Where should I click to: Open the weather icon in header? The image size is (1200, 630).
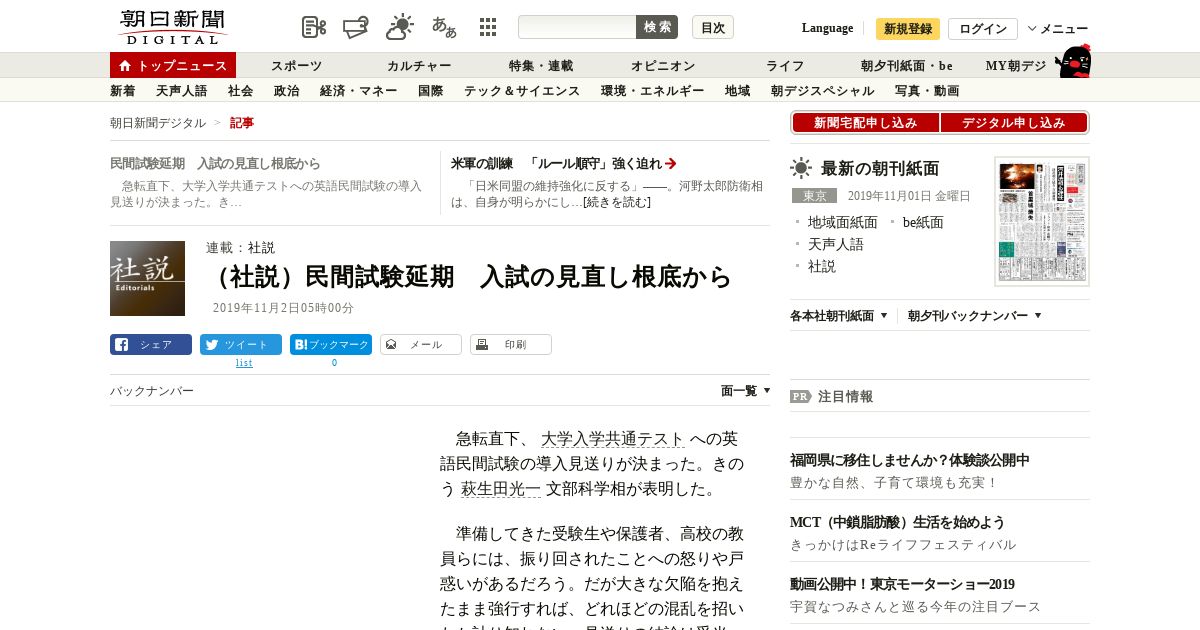pyautogui.click(x=400, y=27)
